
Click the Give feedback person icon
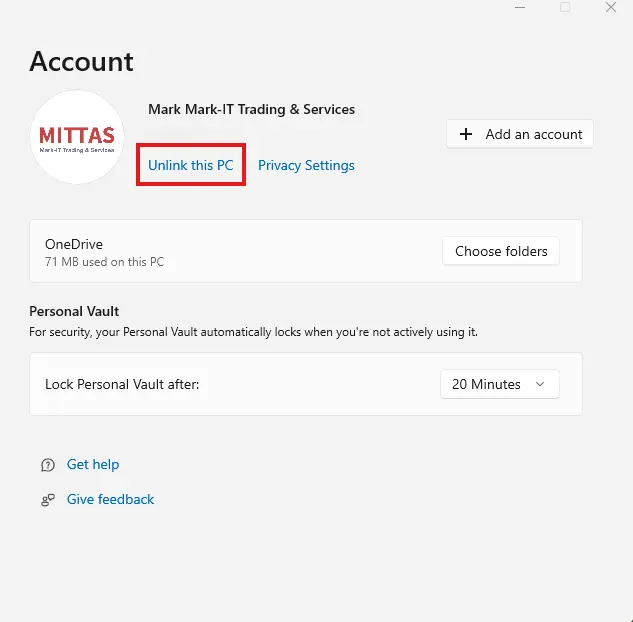[x=48, y=500]
